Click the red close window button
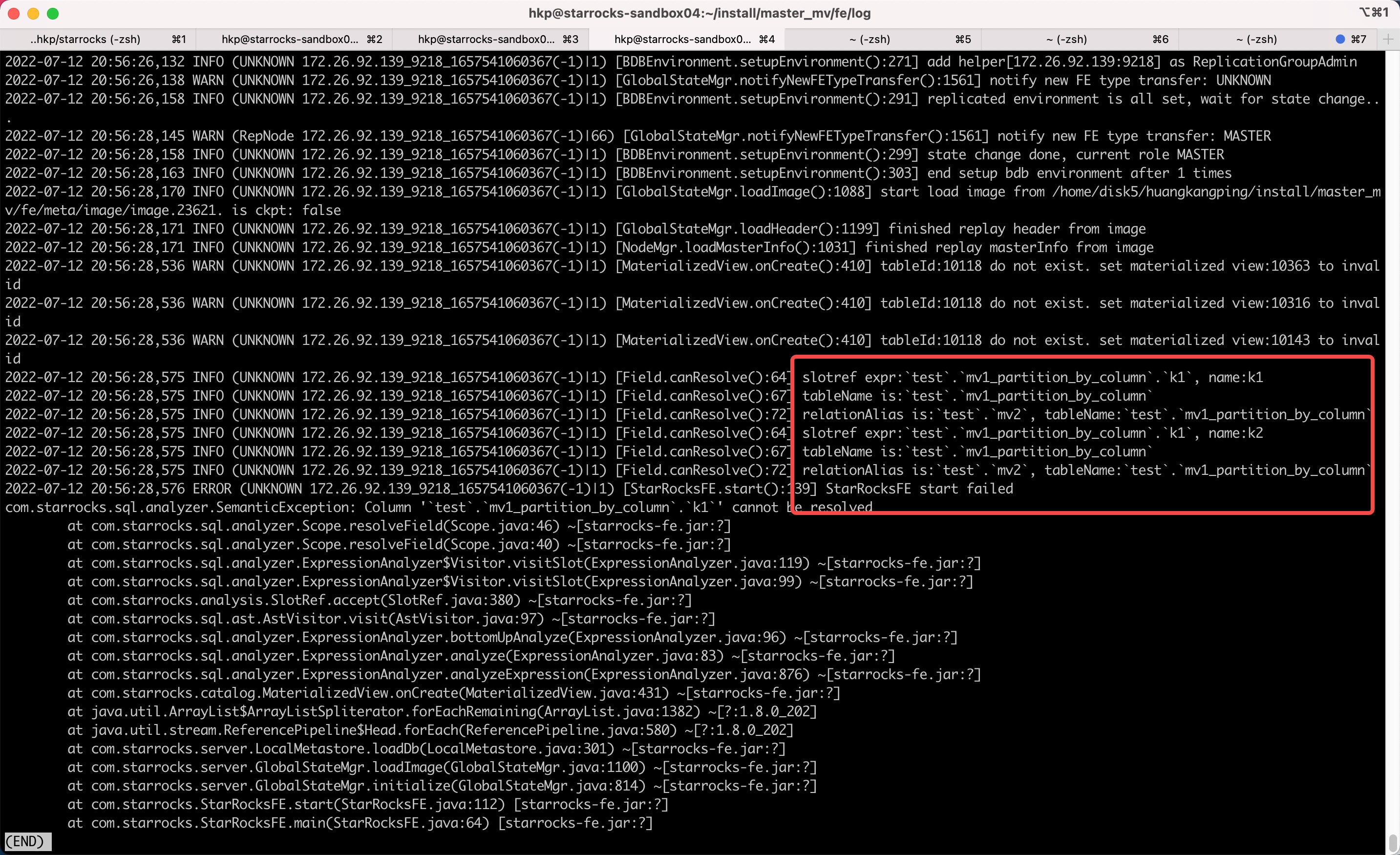1400x855 pixels. coord(14,14)
